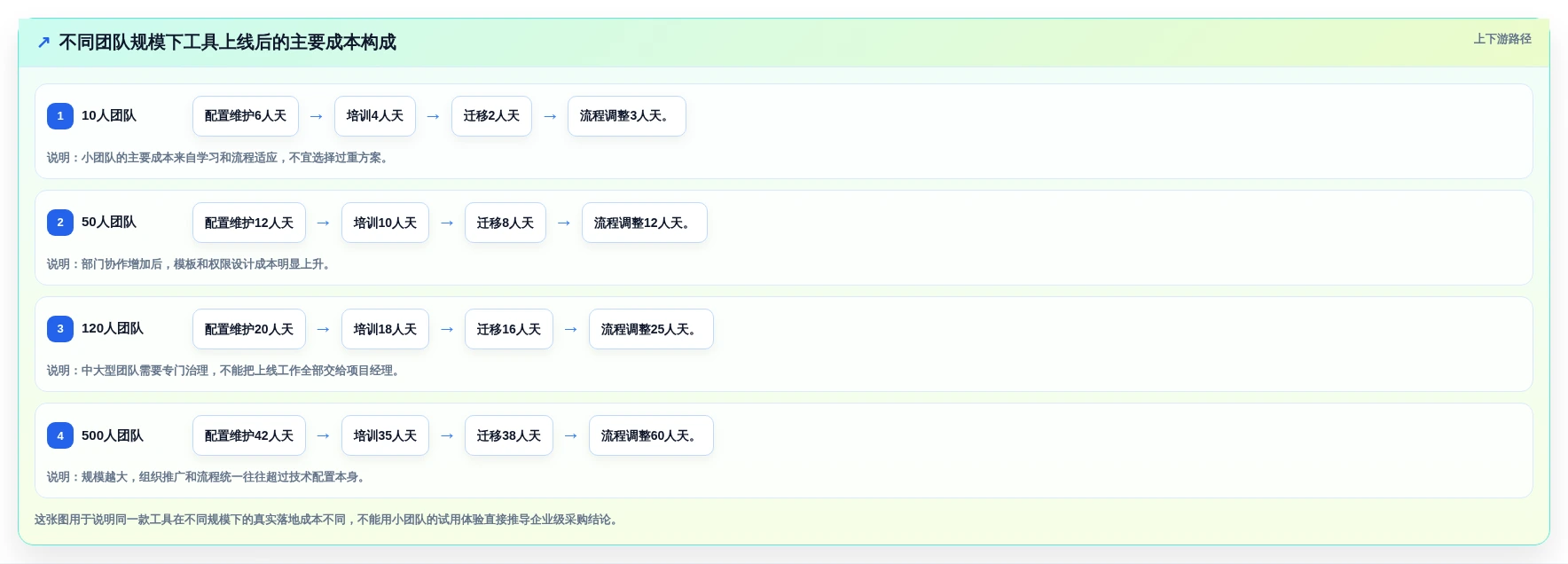Click the 迁移38人天 chip
This screenshot has height=564, width=1568.
point(509,435)
